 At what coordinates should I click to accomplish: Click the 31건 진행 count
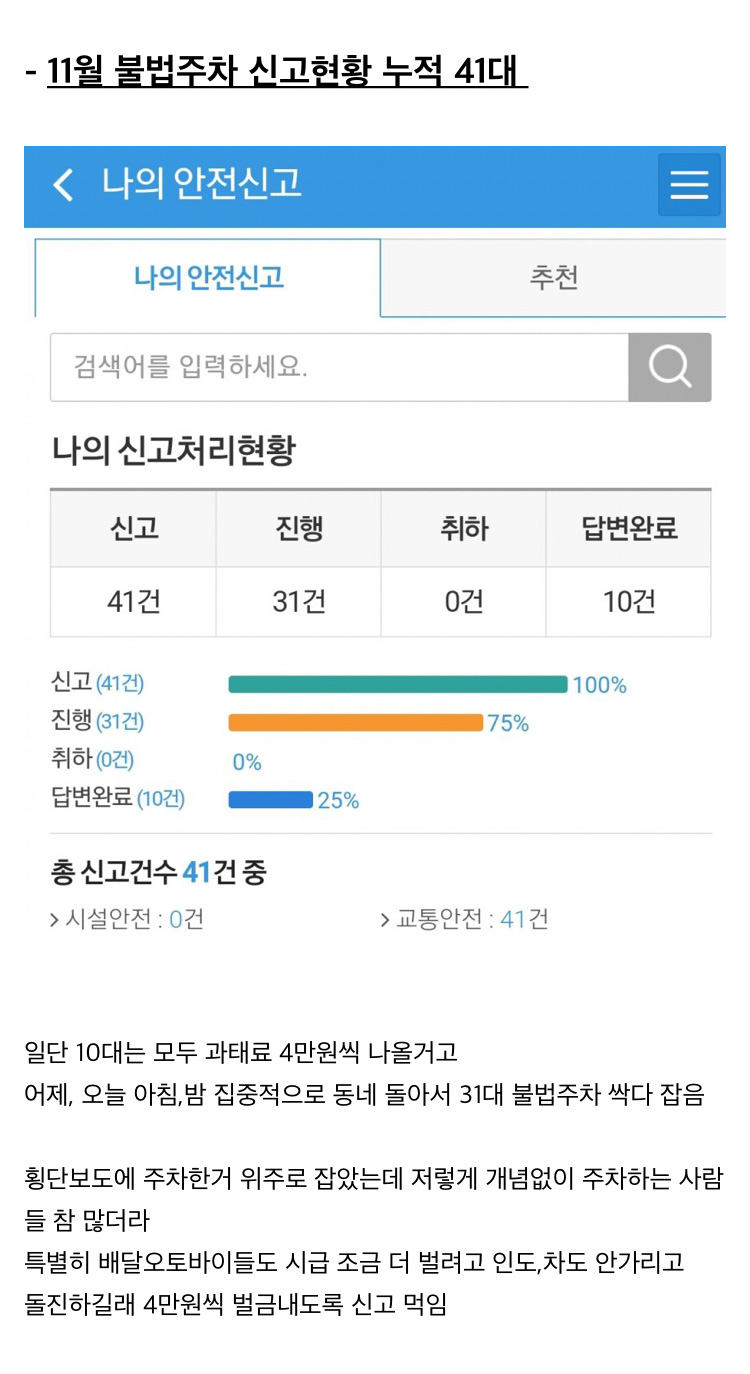(x=297, y=601)
